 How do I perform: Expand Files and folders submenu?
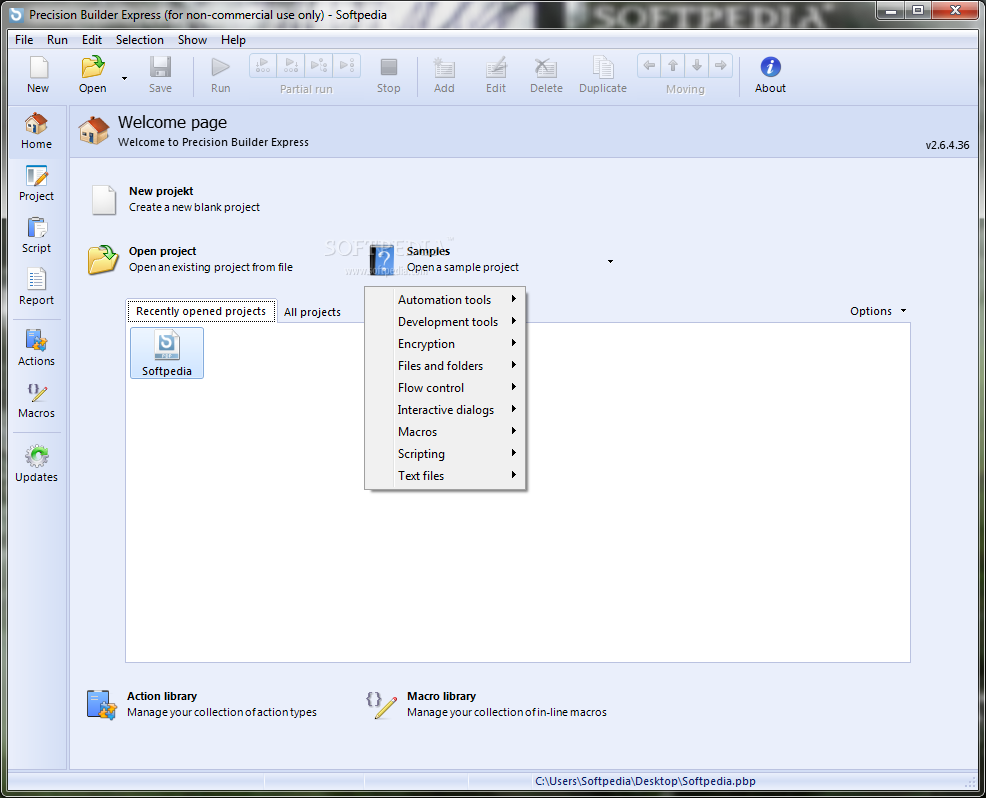point(445,366)
